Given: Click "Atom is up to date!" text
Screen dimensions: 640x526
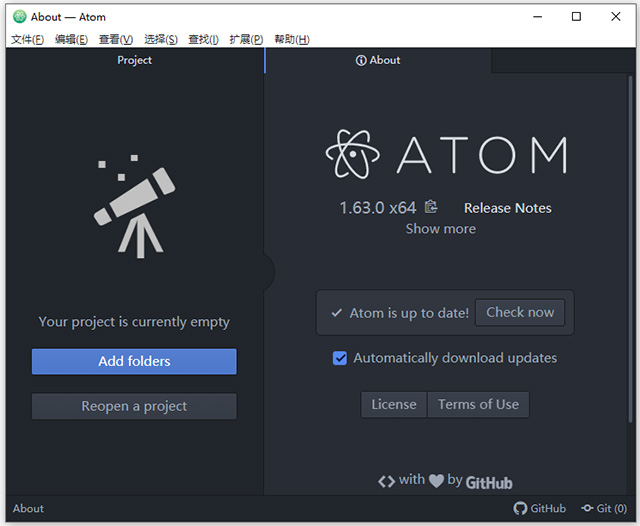Looking at the screenshot, I should click(409, 313).
